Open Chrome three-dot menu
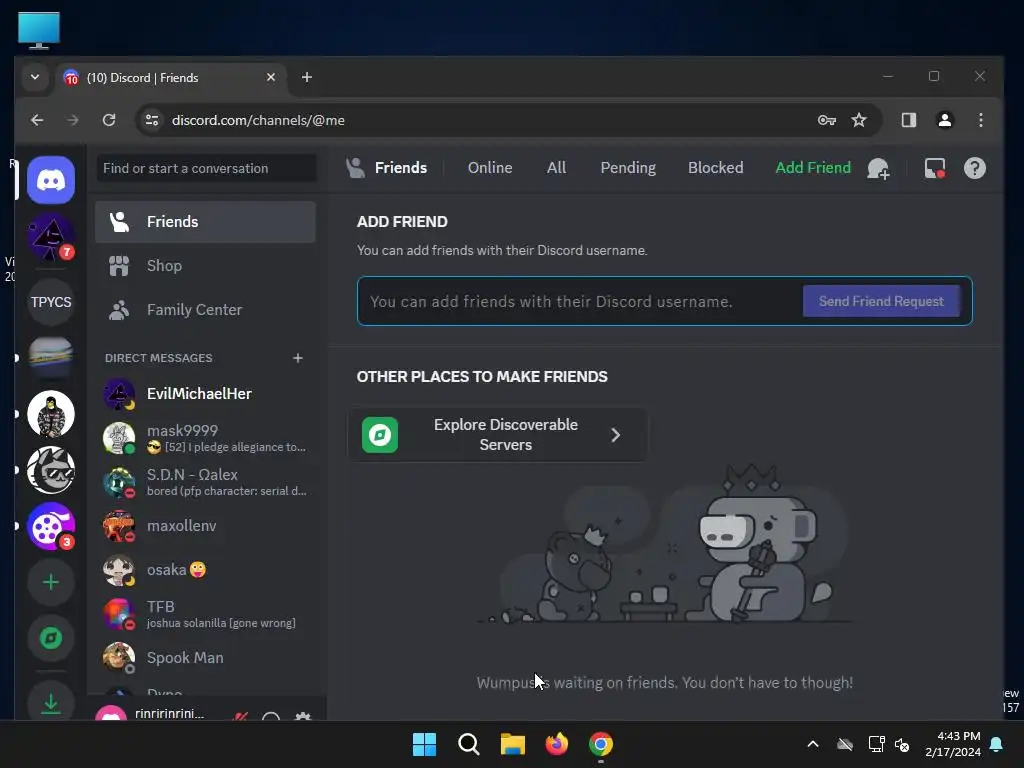The width and height of the screenshot is (1024, 768). click(x=980, y=120)
